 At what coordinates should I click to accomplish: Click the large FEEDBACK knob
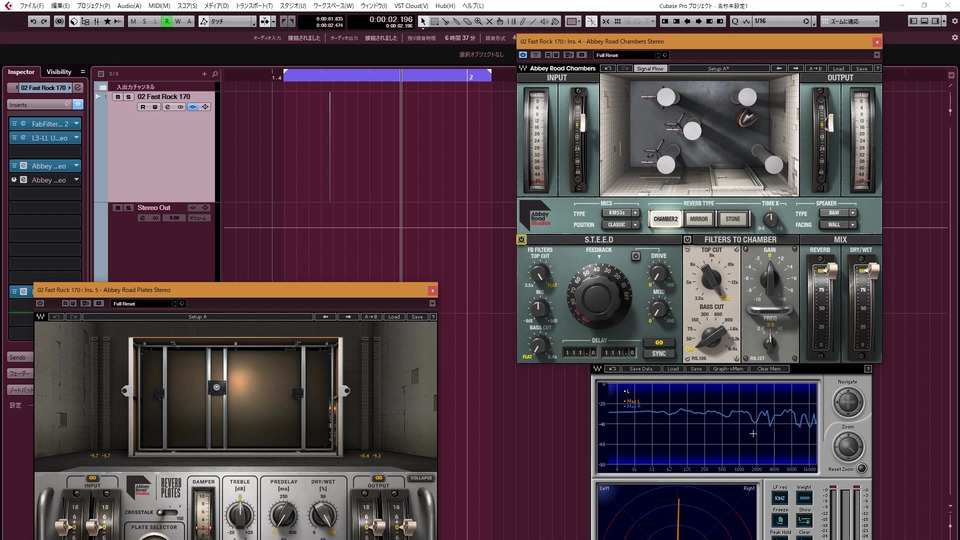tap(599, 298)
